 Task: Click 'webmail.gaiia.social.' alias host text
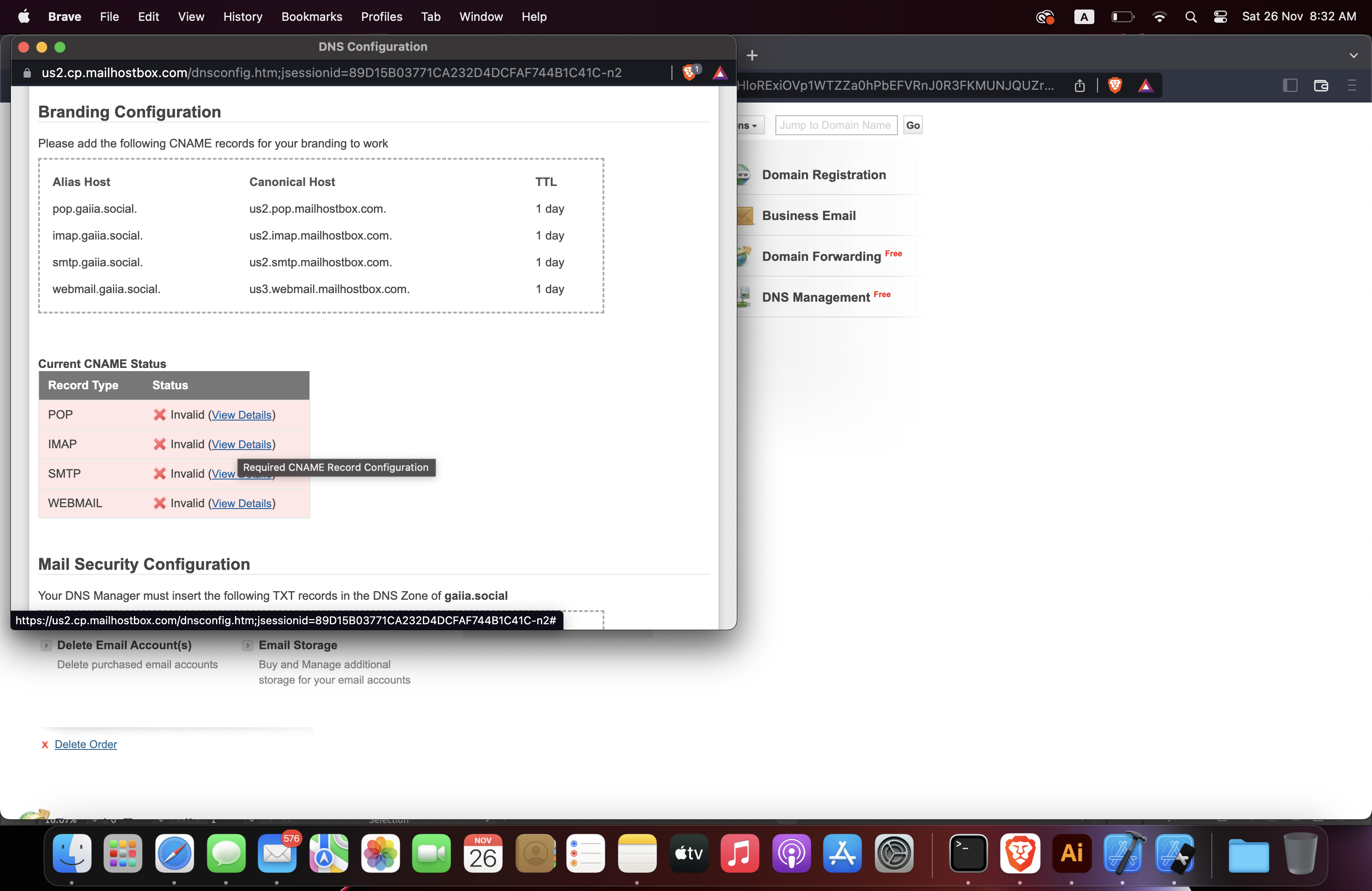(x=107, y=289)
